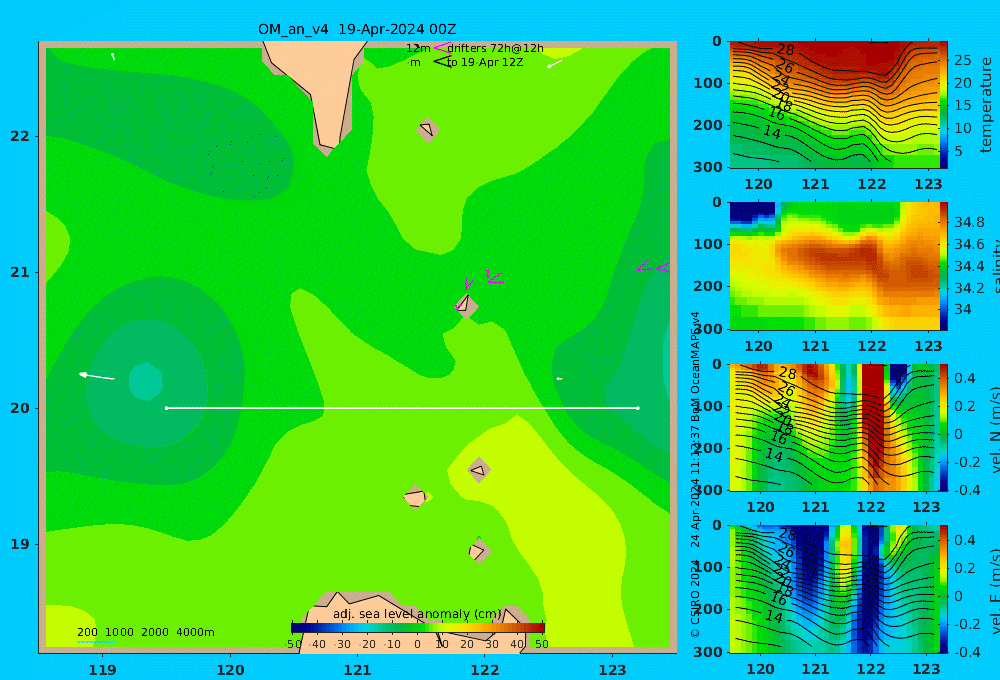The width and height of the screenshot is (1000, 680).
Task: Open the salinity section panel
Action: [835, 266]
